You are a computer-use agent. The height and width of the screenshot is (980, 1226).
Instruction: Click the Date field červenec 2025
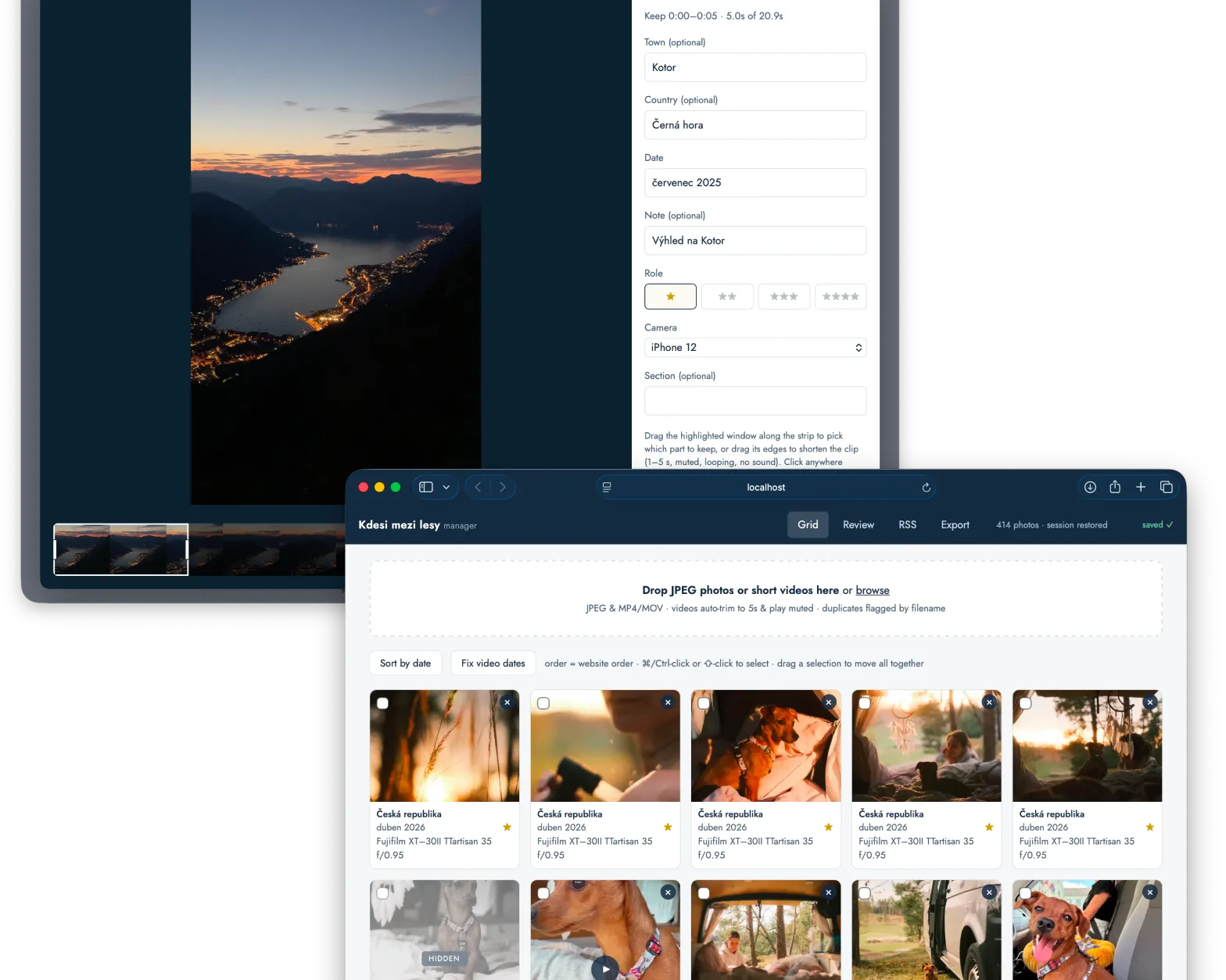coord(755,183)
